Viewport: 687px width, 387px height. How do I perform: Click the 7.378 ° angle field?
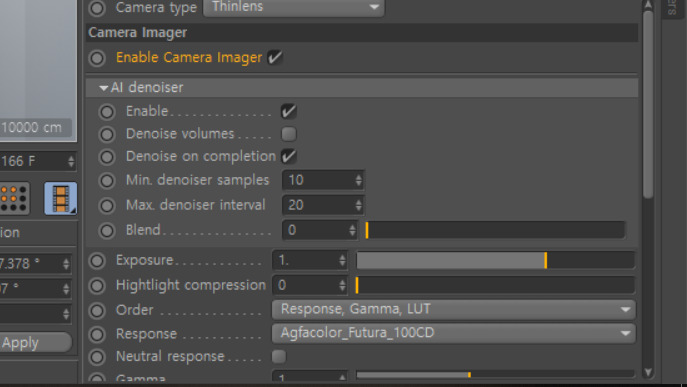click(x=35, y=264)
